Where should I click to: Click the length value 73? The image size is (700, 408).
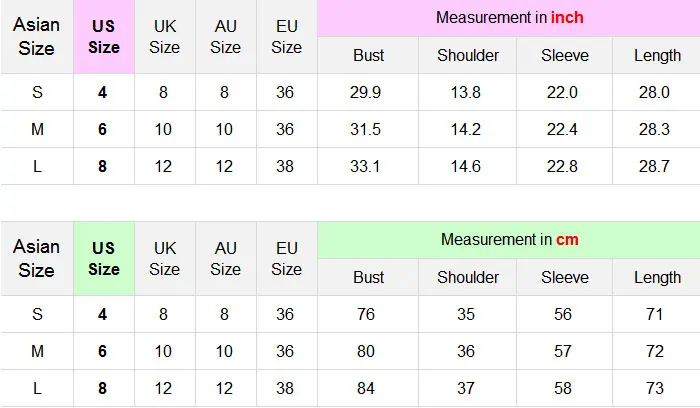coord(655,389)
